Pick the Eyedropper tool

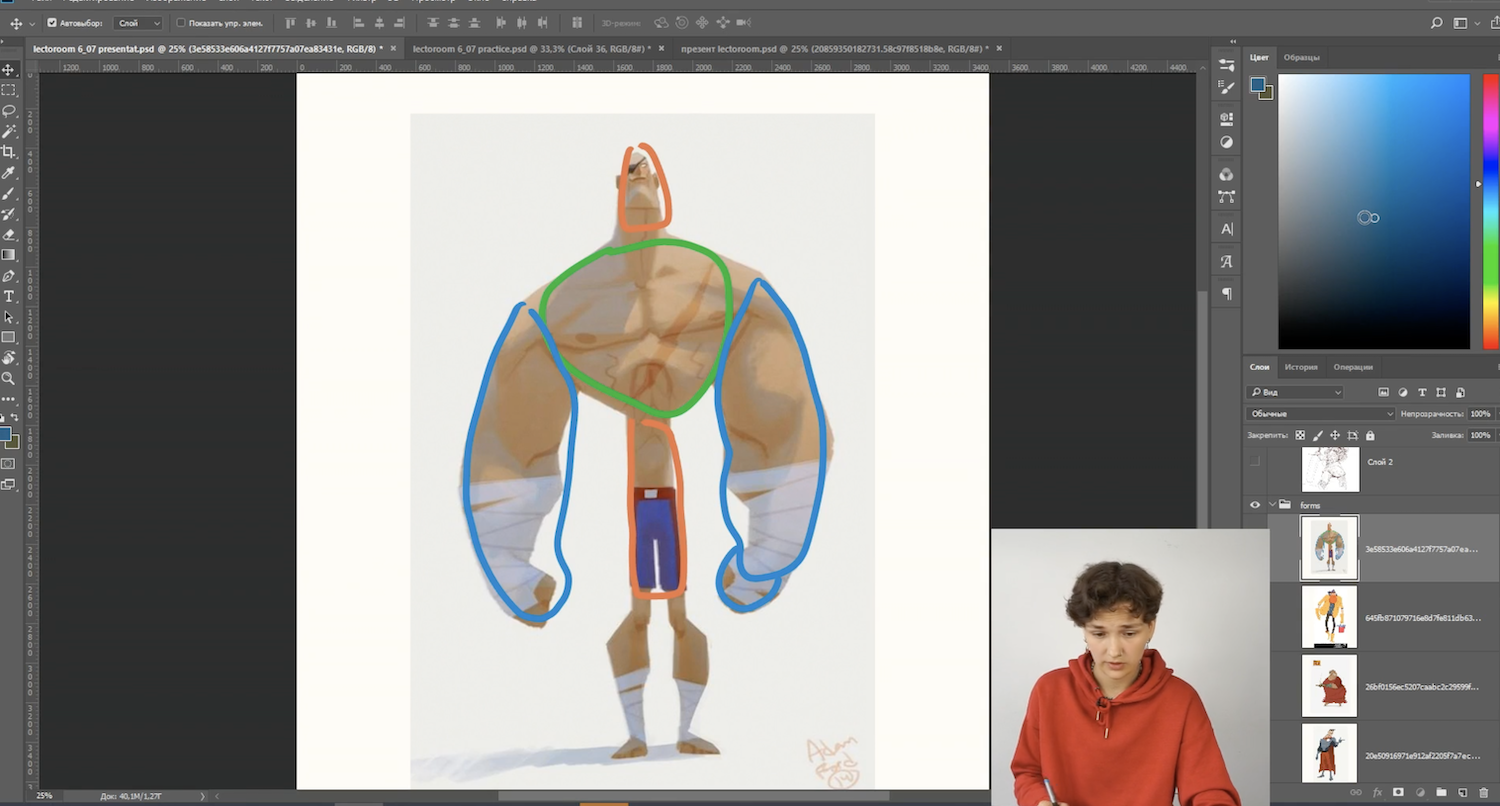point(9,173)
